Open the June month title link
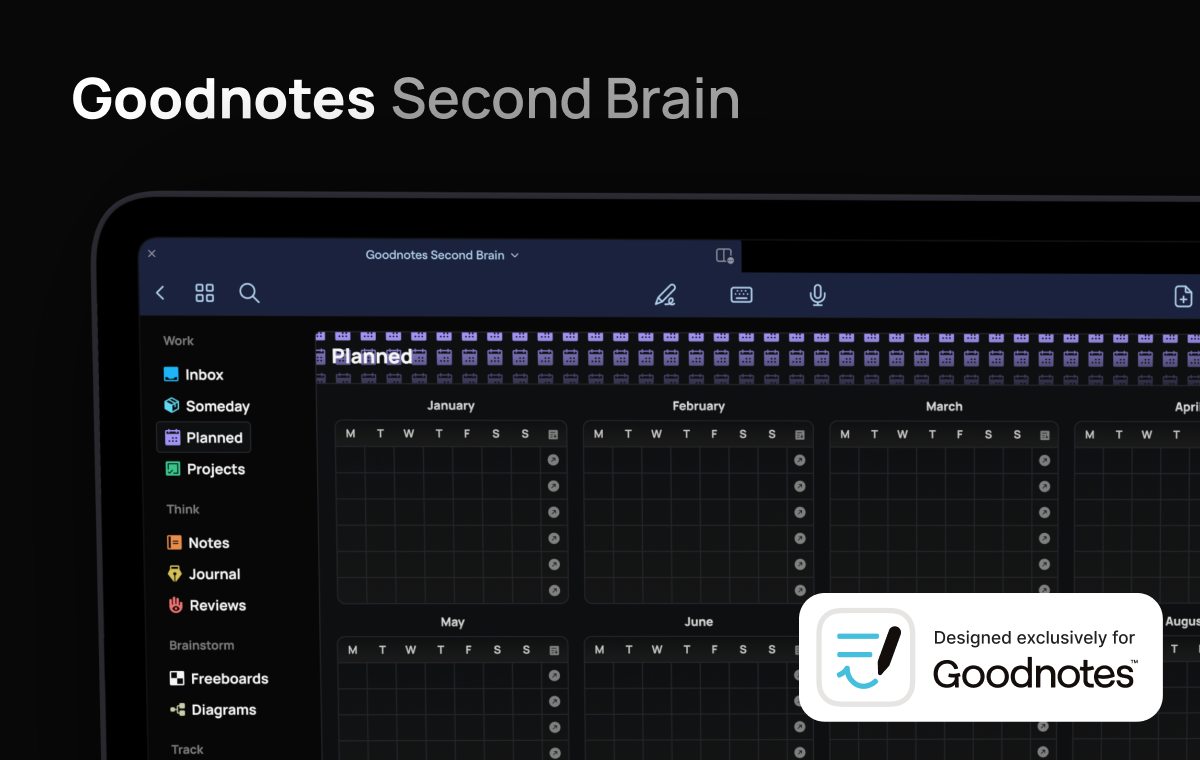Image resolution: width=1200 pixels, height=760 pixels. pos(699,622)
